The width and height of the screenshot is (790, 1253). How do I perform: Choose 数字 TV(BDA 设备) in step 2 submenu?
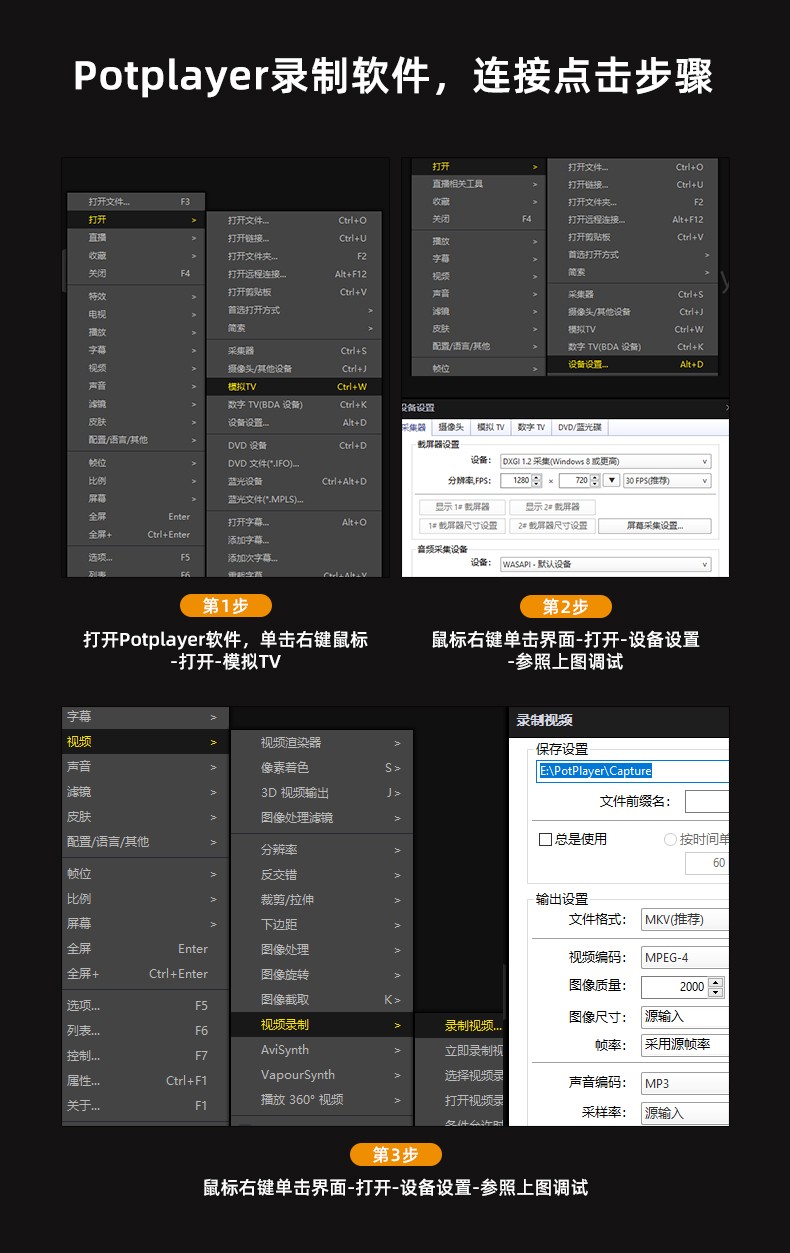click(634, 347)
